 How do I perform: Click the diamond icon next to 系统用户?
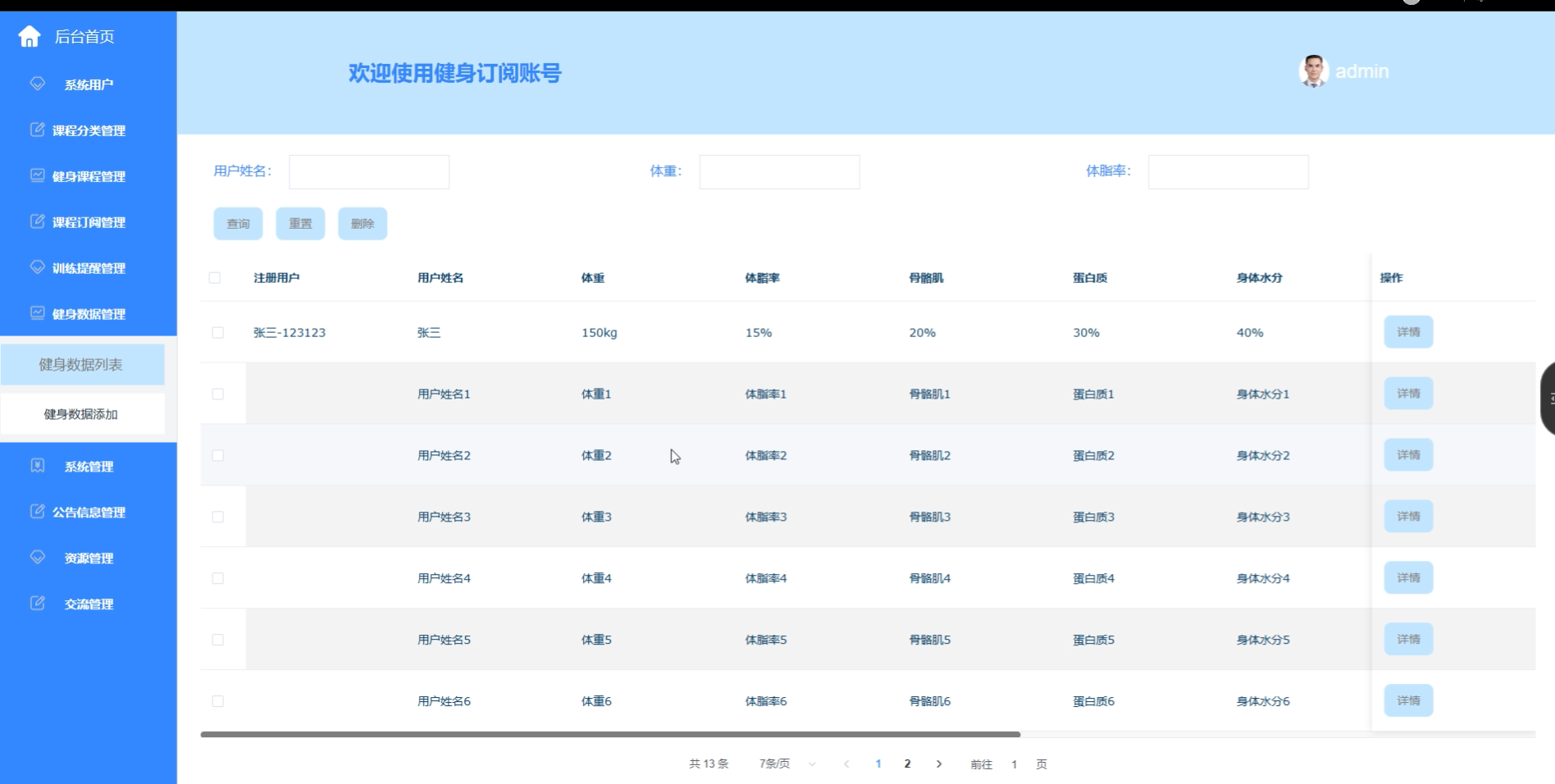coord(38,84)
